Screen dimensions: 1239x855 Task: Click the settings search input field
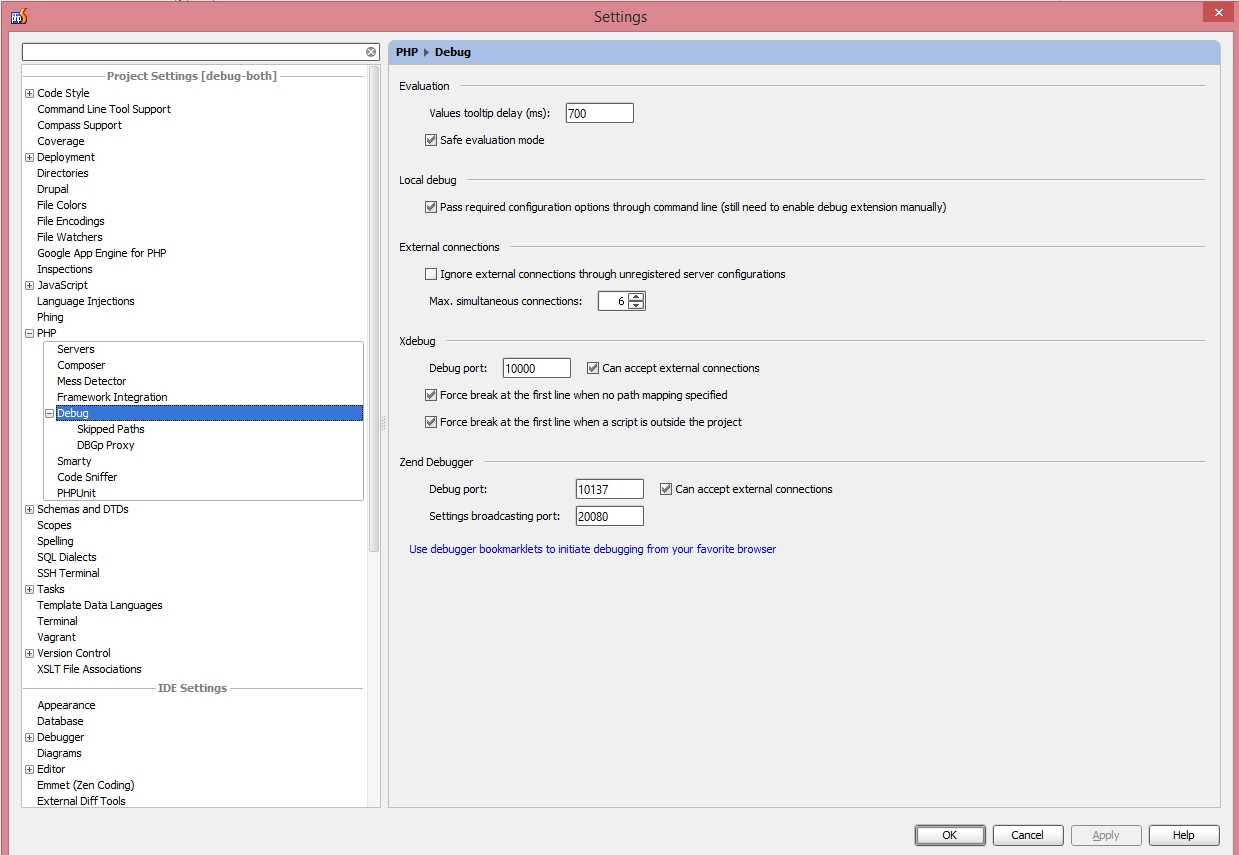coord(194,52)
